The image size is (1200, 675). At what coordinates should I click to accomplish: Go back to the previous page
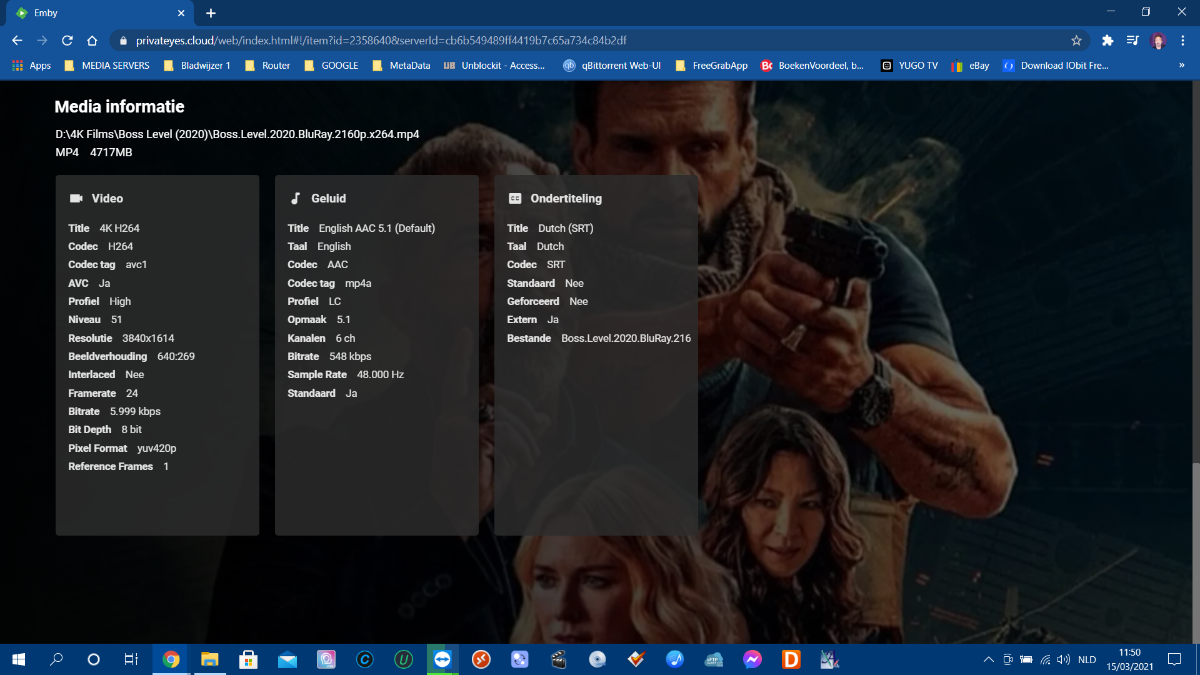point(17,41)
